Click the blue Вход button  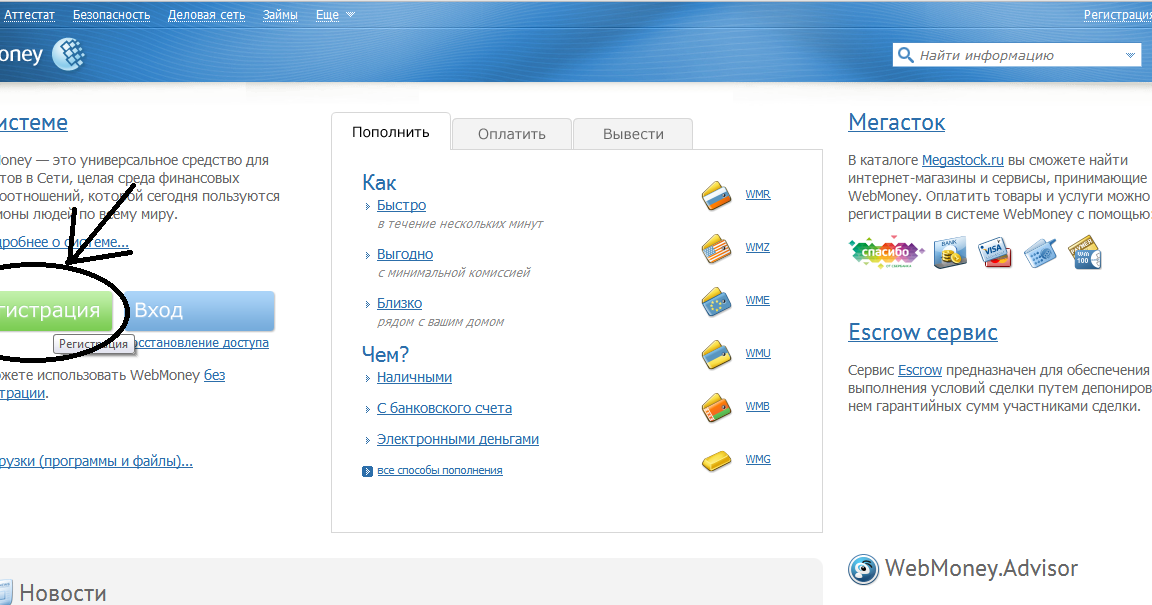pos(198,310)
